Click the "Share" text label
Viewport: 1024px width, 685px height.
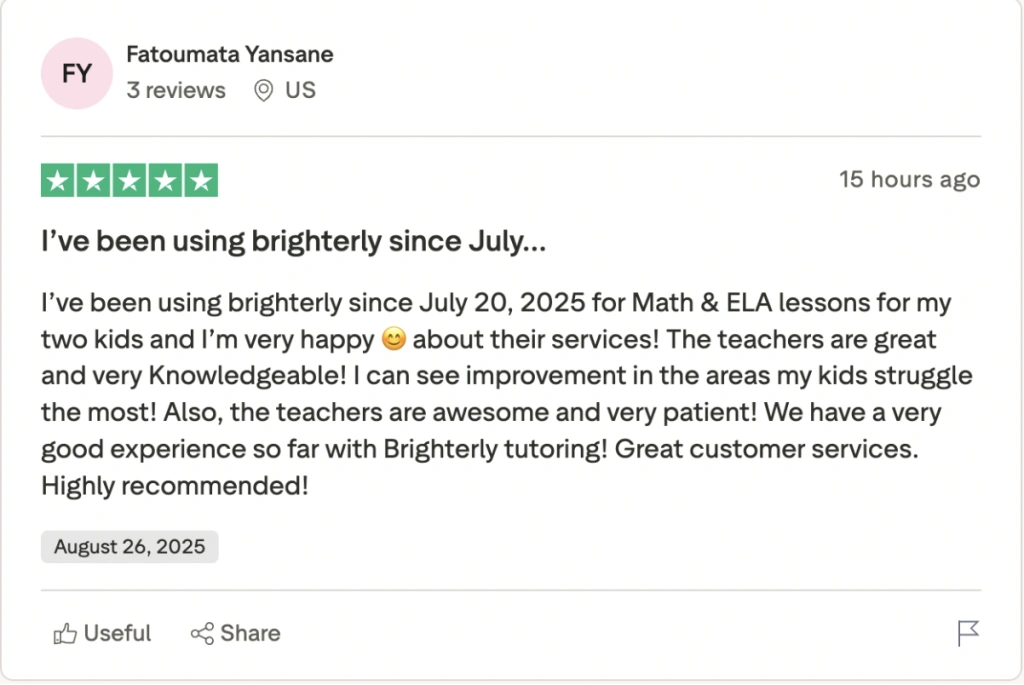click(250, 633)
